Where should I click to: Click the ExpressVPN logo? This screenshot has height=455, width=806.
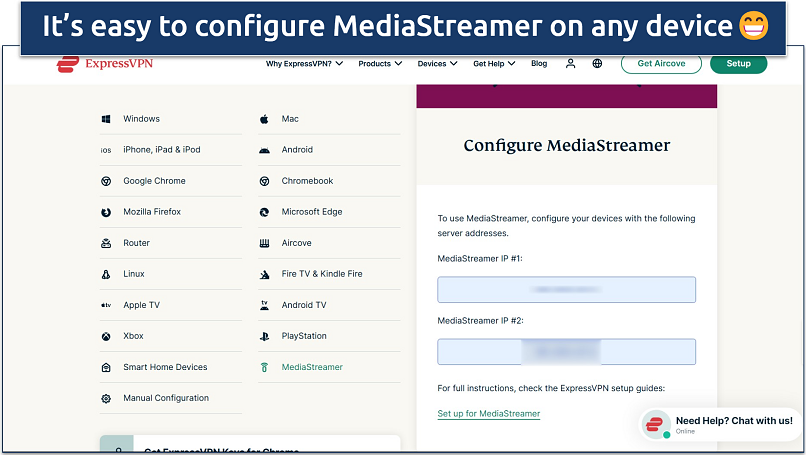point(104,65)
